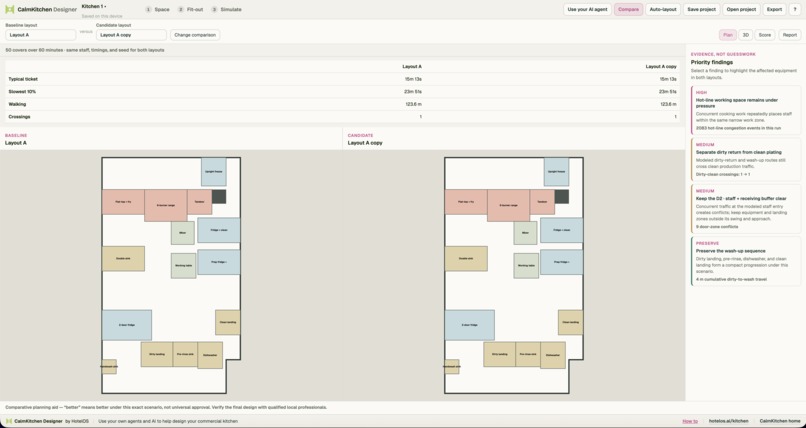806x428 pixels.
Task: Go to step 3 Simulate
Action: [x=226, y=9]
